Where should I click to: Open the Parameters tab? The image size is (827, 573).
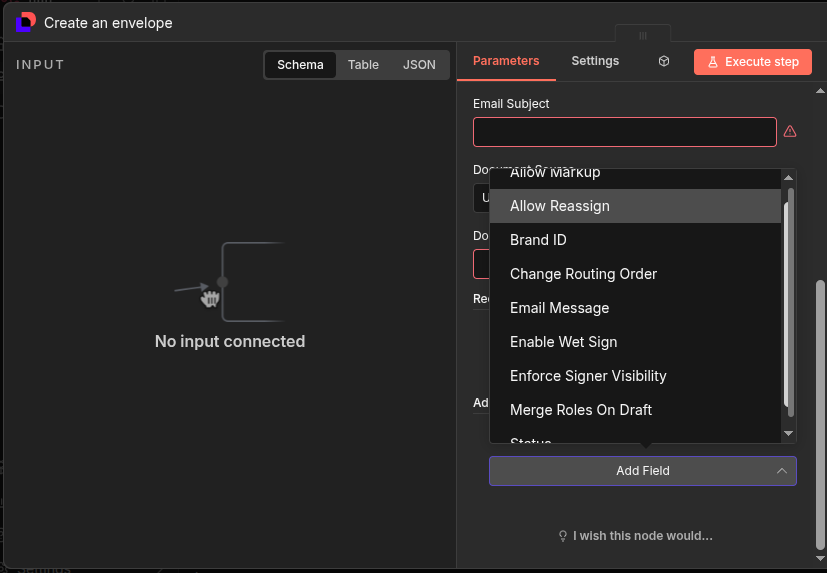[x=506, y=61]
